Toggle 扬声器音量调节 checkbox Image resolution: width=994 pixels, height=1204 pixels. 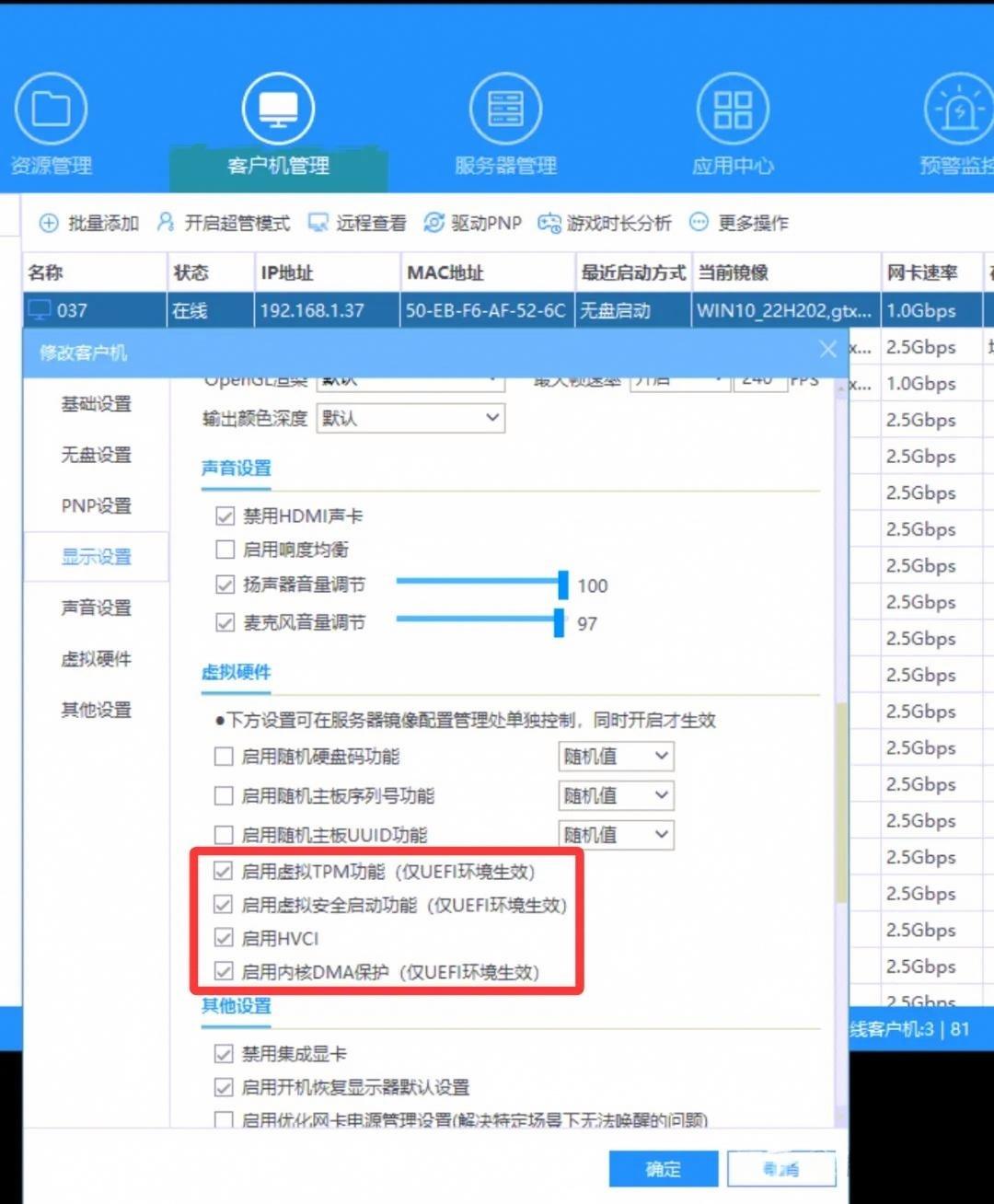225,585
